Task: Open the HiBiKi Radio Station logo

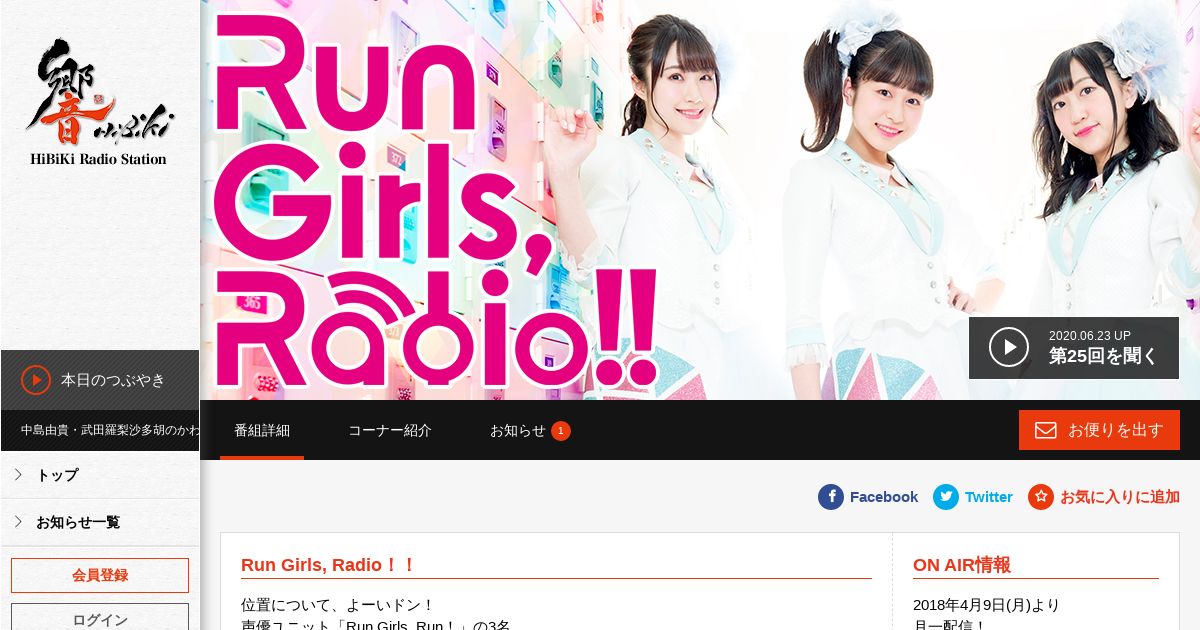Action: click(x=99, y=103)
